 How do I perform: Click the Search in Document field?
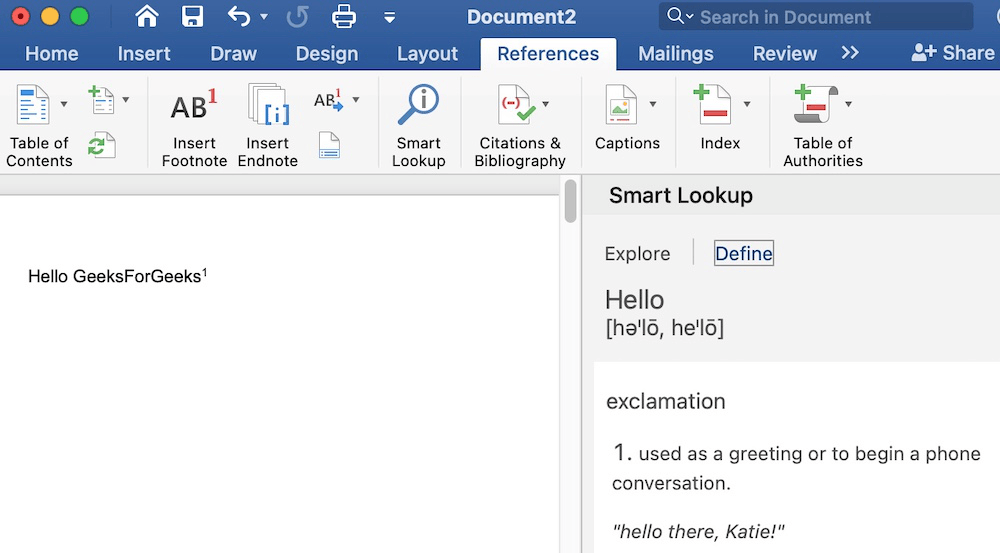click(816, 17)
